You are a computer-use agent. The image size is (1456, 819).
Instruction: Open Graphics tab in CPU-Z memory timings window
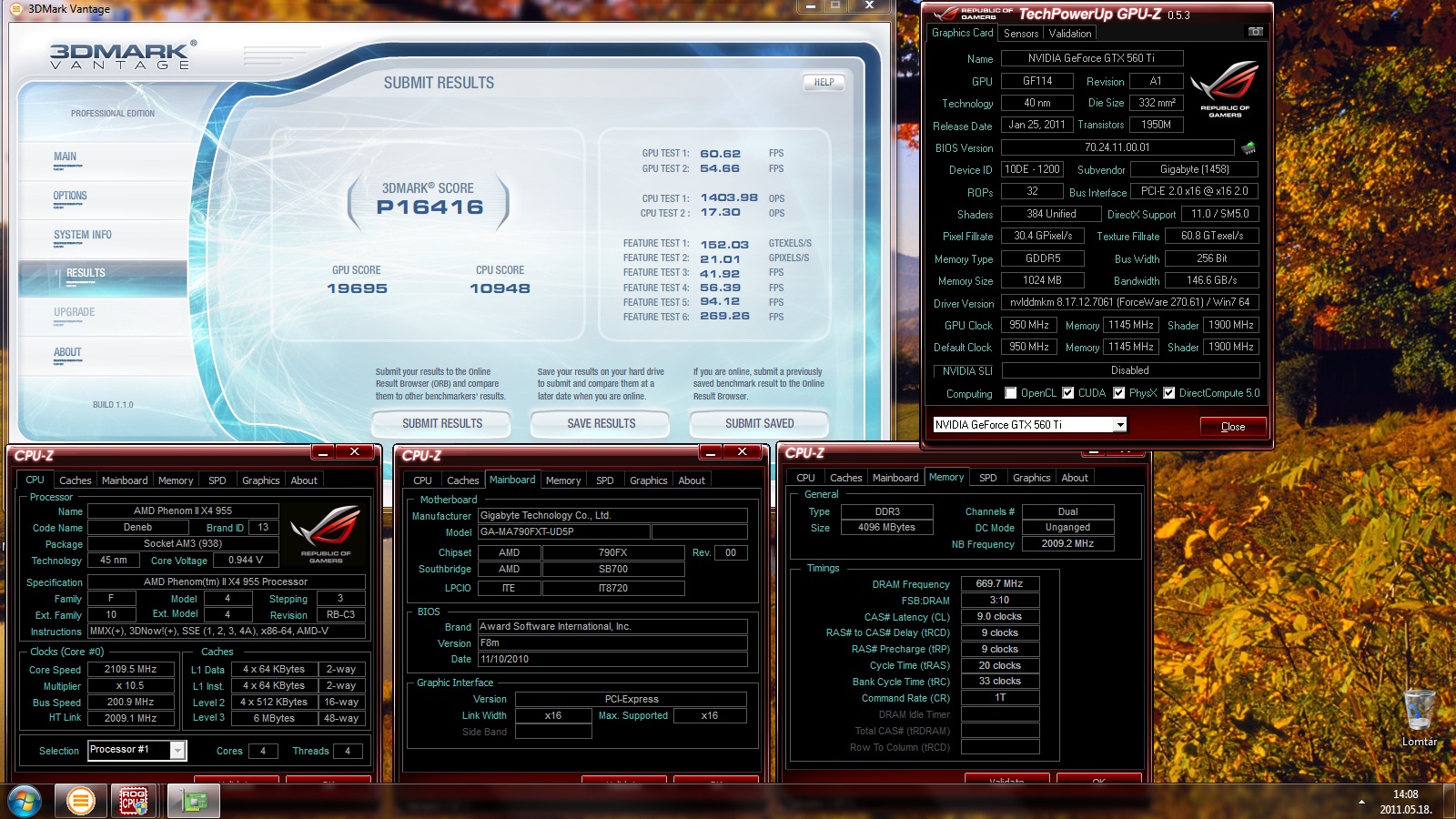(1032, 478)
